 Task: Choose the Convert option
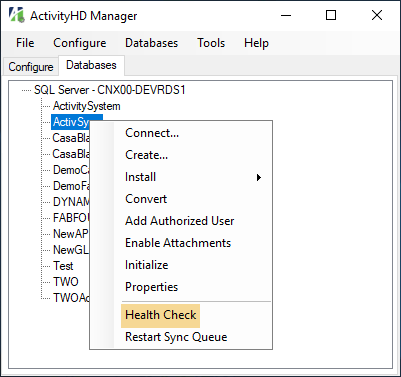[x=146, y=199]
